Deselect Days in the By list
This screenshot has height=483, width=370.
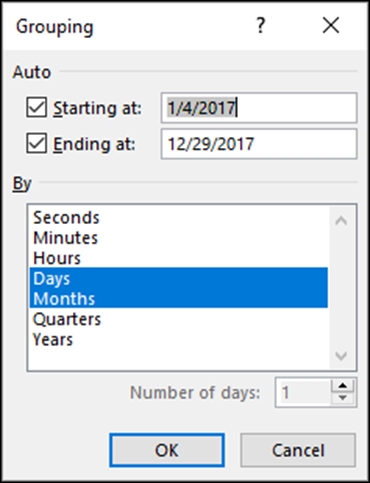tap(179, 278)
